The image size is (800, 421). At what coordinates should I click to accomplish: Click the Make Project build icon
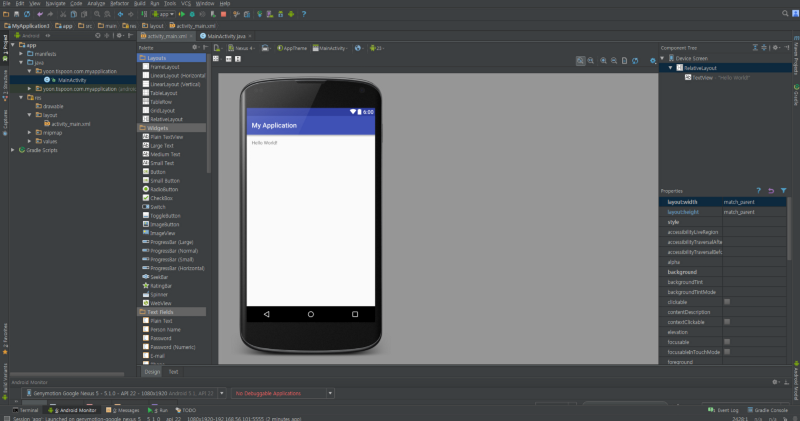click(x=144, y=14)
